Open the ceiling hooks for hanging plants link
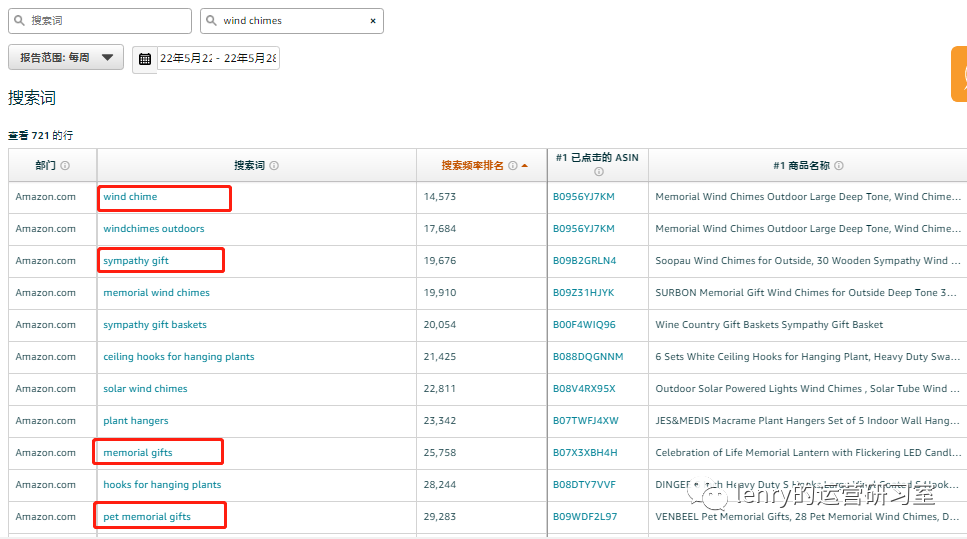The height and width of the screenshot is (539, 967). [179, 357]
